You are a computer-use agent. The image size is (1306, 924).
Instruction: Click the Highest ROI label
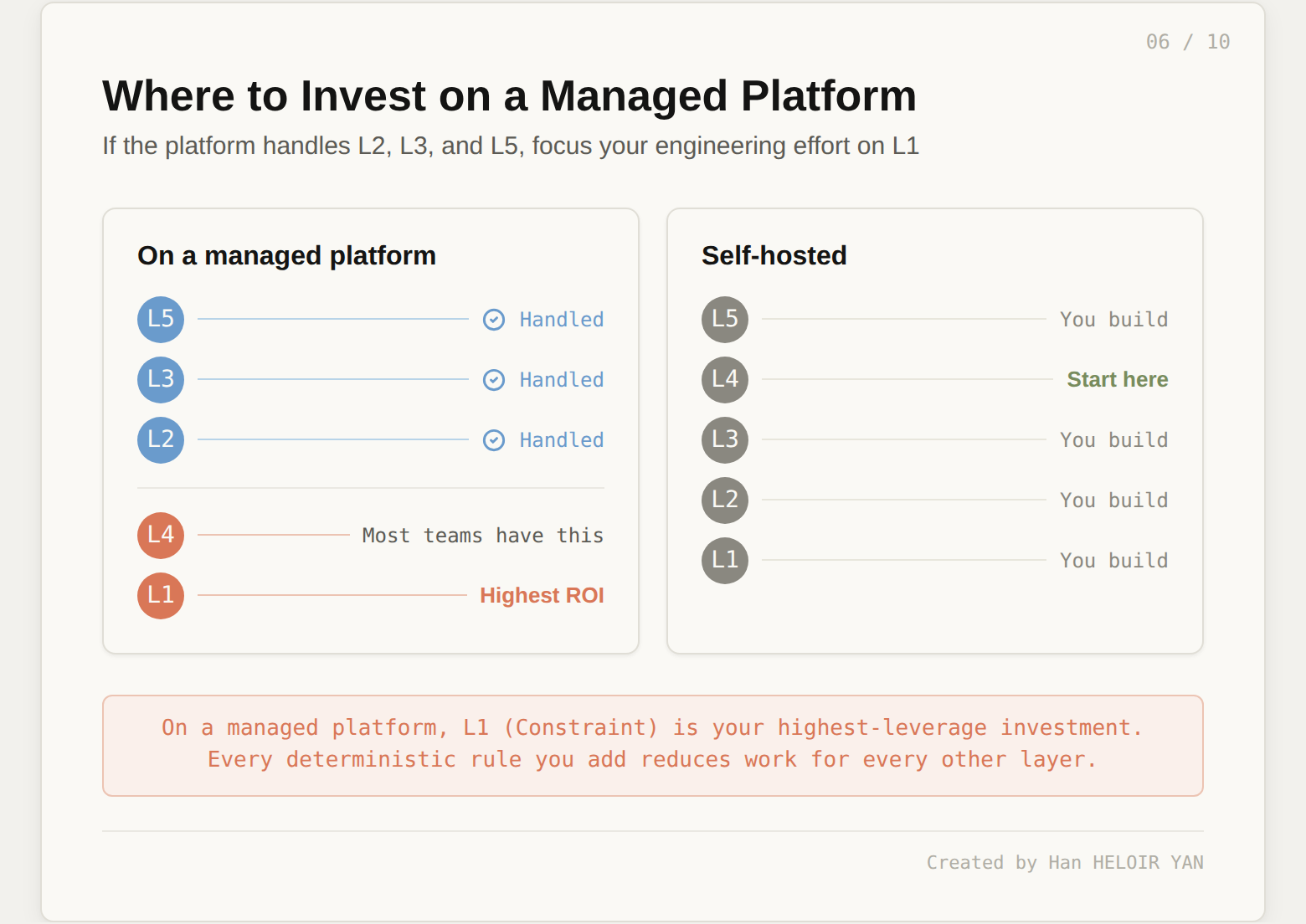542,595
